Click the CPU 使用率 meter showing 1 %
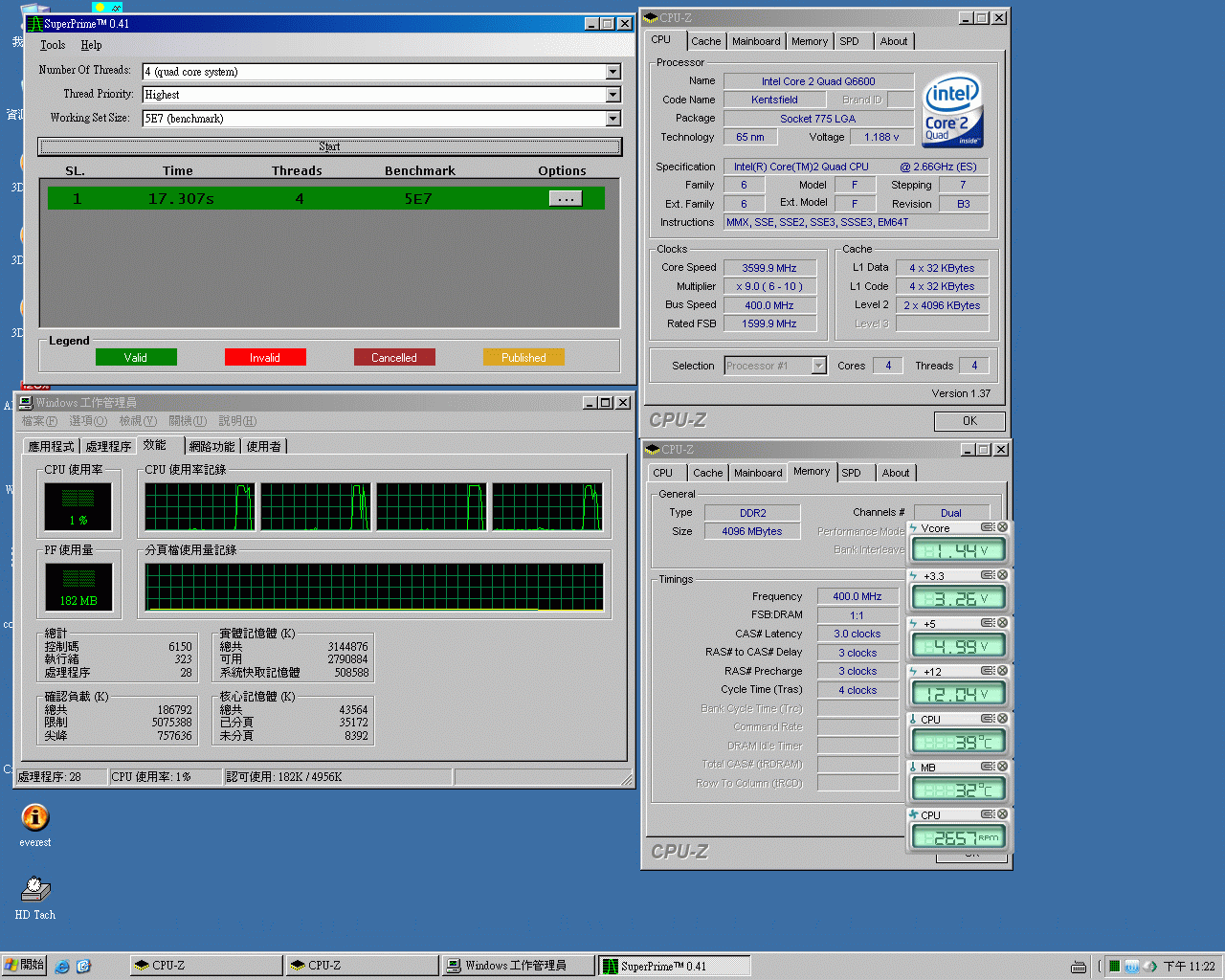The width and height of the screenshot is (1225, 980). click(78, 506)
